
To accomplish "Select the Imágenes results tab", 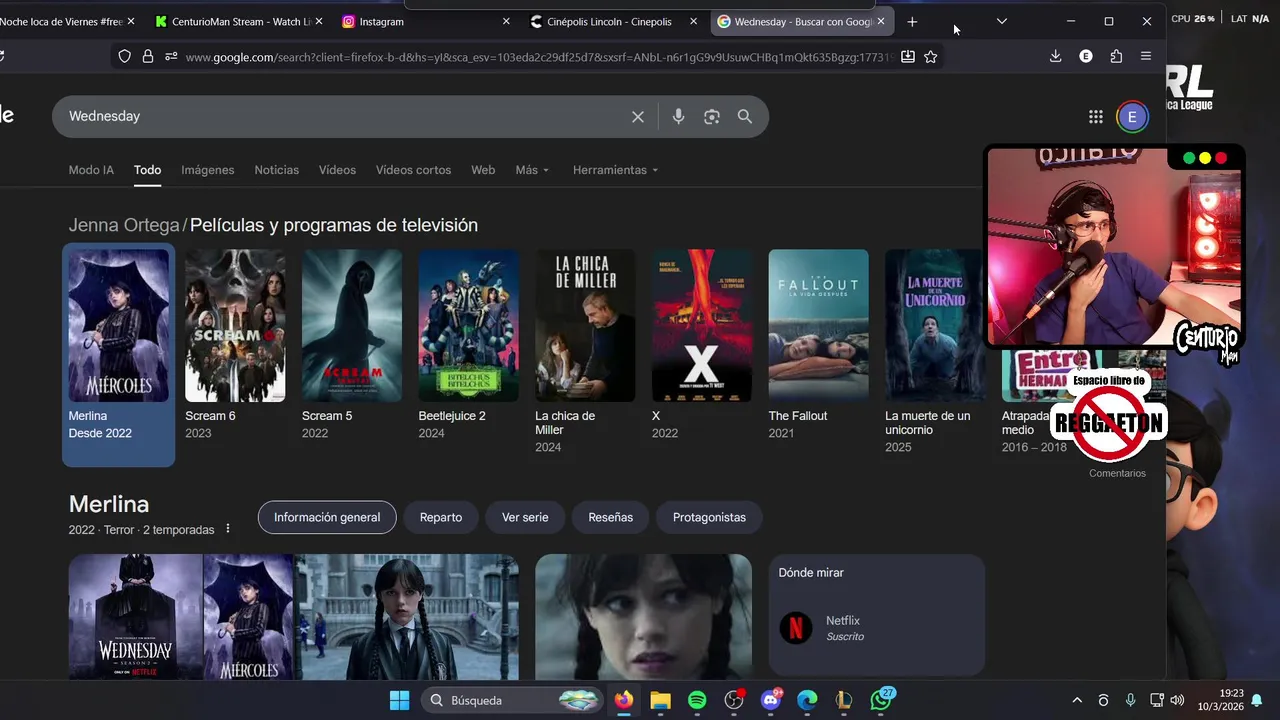I will click(208, 170).
